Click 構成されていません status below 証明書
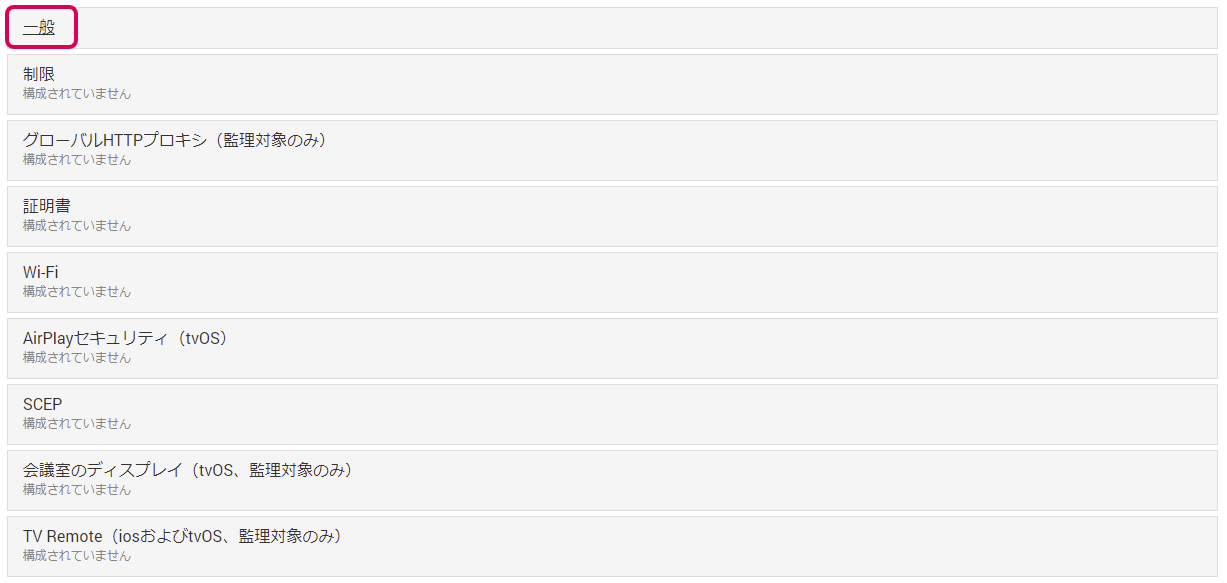Viewport: 1227px width, 583px height. tap(77, 226)
